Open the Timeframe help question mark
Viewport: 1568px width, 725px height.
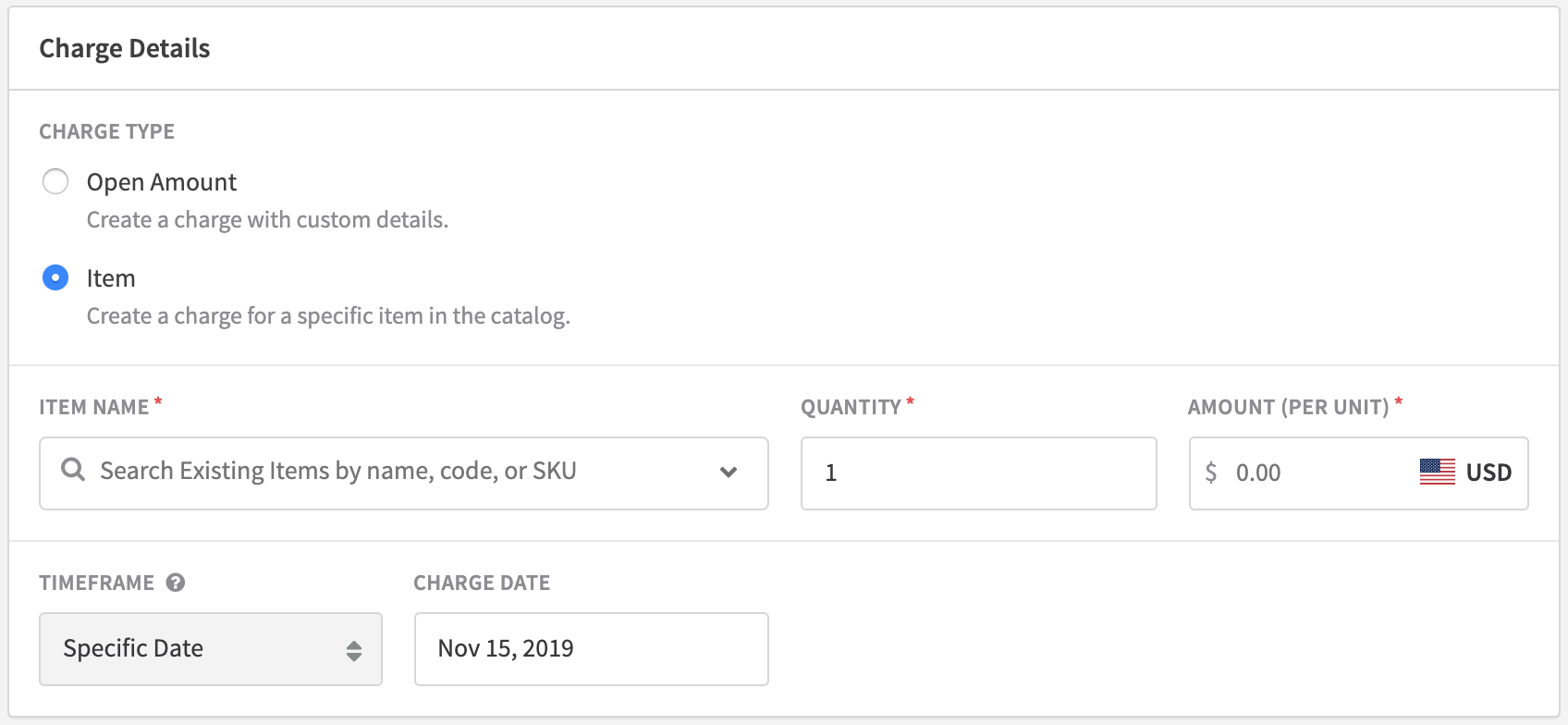click(176, 583)
